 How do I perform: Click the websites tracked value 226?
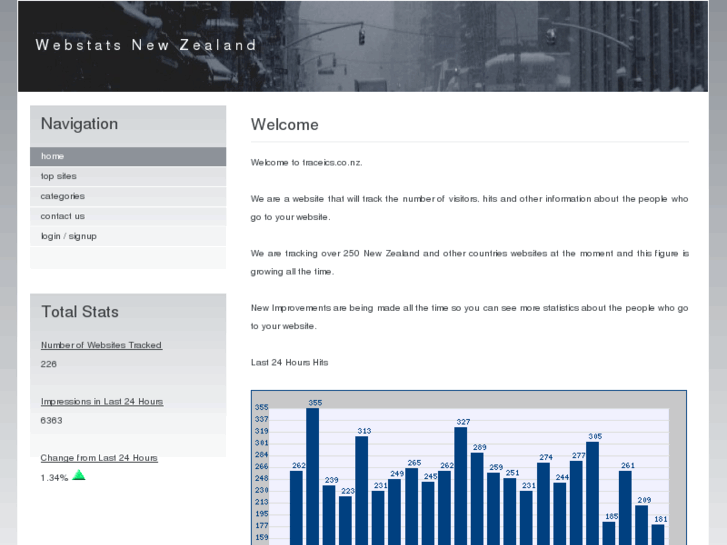[x=49, y=364]
